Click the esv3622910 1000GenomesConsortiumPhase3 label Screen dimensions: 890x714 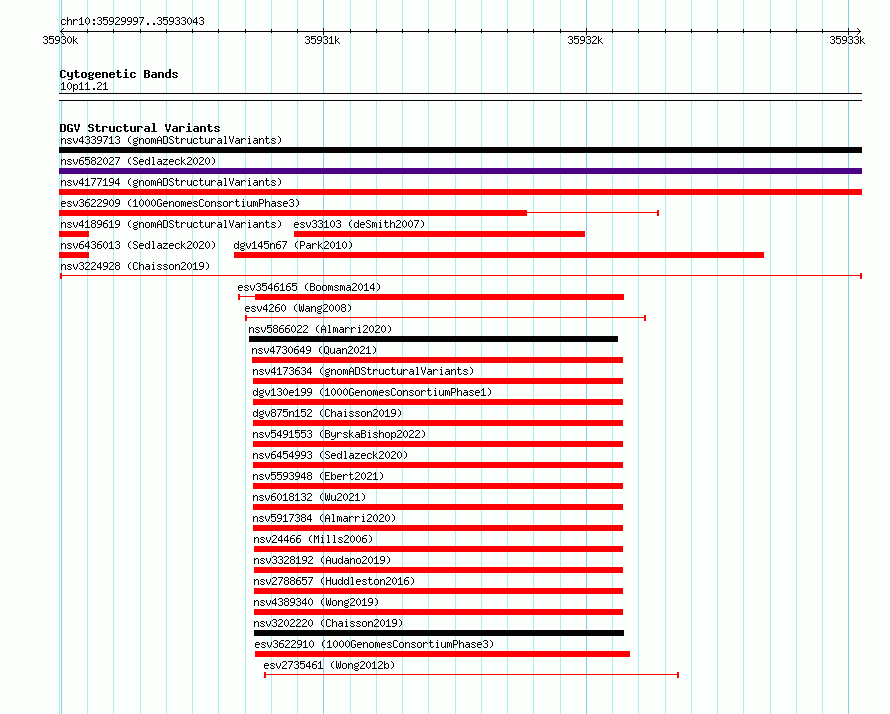[x=374, y=644]
